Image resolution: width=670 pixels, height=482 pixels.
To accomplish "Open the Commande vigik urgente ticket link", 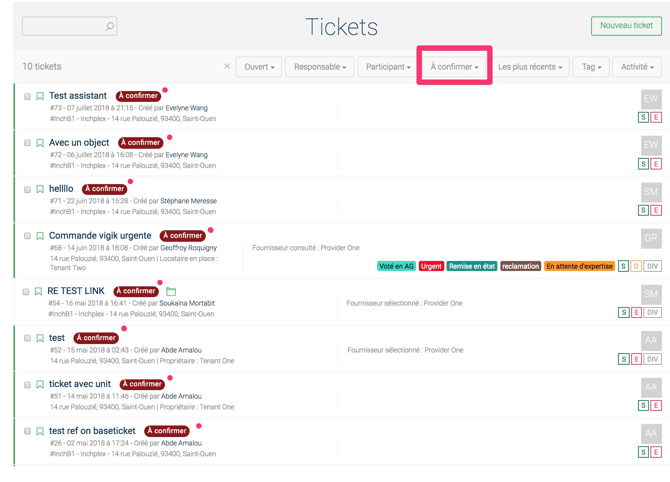I will pyautogui.click(x=100, y=236).
